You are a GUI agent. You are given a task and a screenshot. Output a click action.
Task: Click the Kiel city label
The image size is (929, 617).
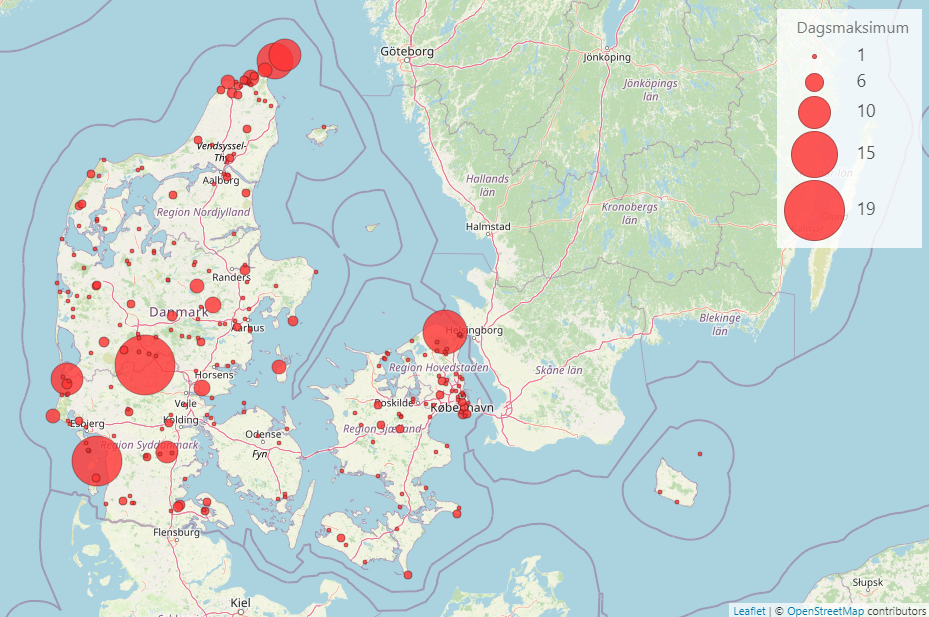tap(240, 603)
